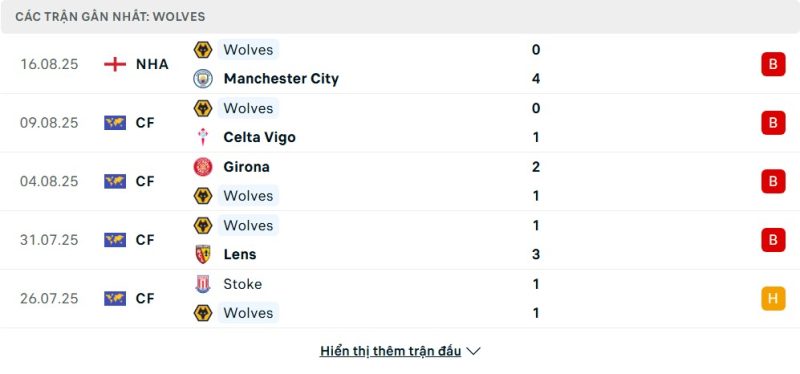Expand more matches with the chevron arrow

coord(473,351)
